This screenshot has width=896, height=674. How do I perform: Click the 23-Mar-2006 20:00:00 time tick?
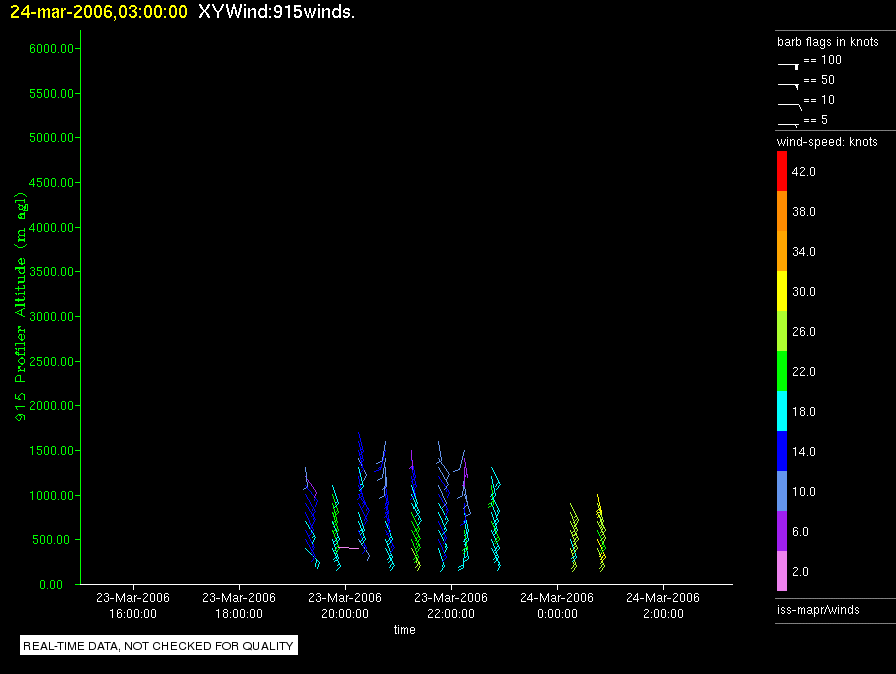(x=345, y=605)
